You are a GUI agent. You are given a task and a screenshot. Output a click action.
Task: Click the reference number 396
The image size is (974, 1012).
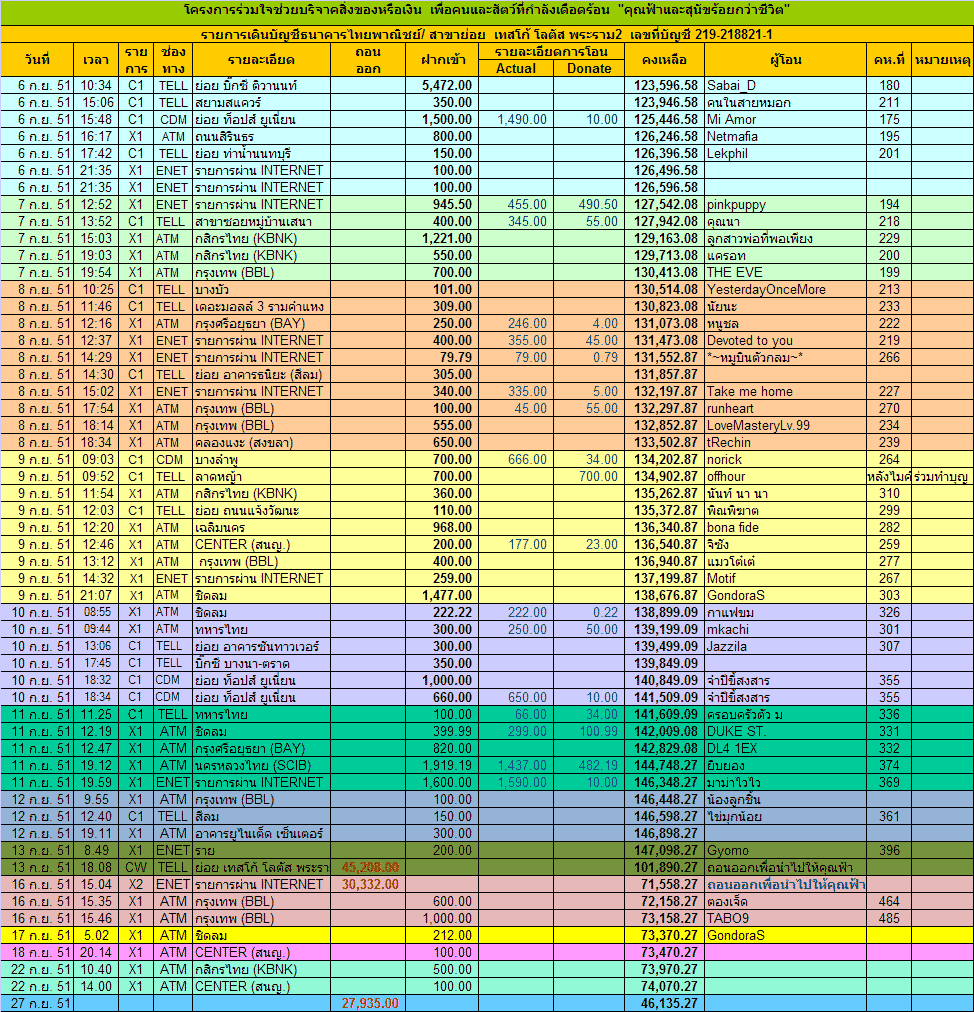point(889,850)
